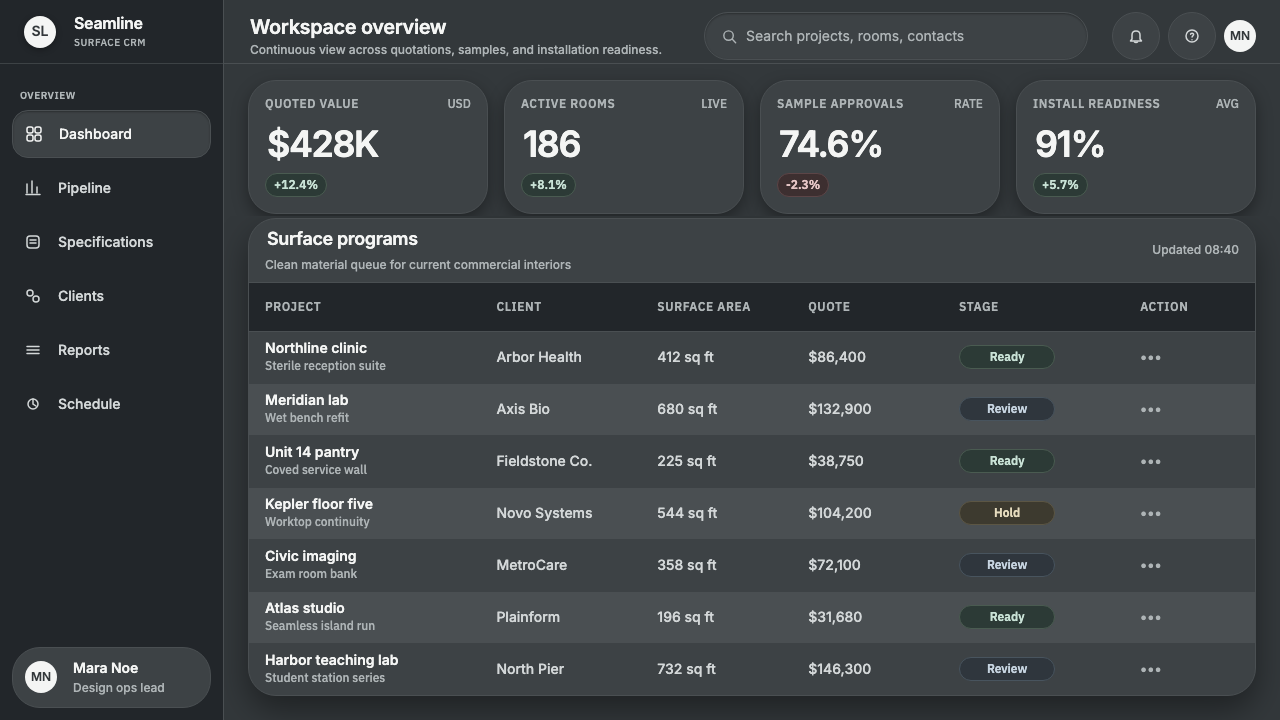Click the 358 sq ft surface area cell
This screenshot has width=1280, height=720.
click(687, 565)
